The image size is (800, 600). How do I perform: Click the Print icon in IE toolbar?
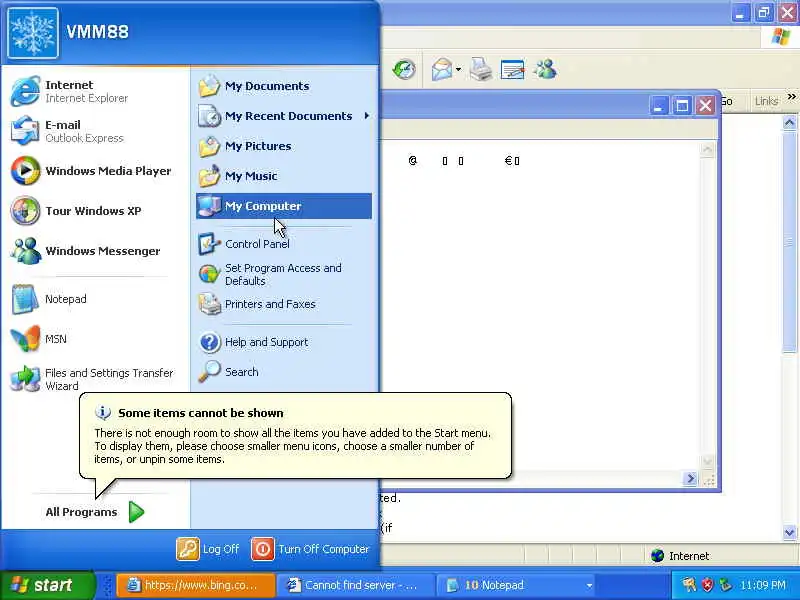pyautogui.click(x=481, y=69)
